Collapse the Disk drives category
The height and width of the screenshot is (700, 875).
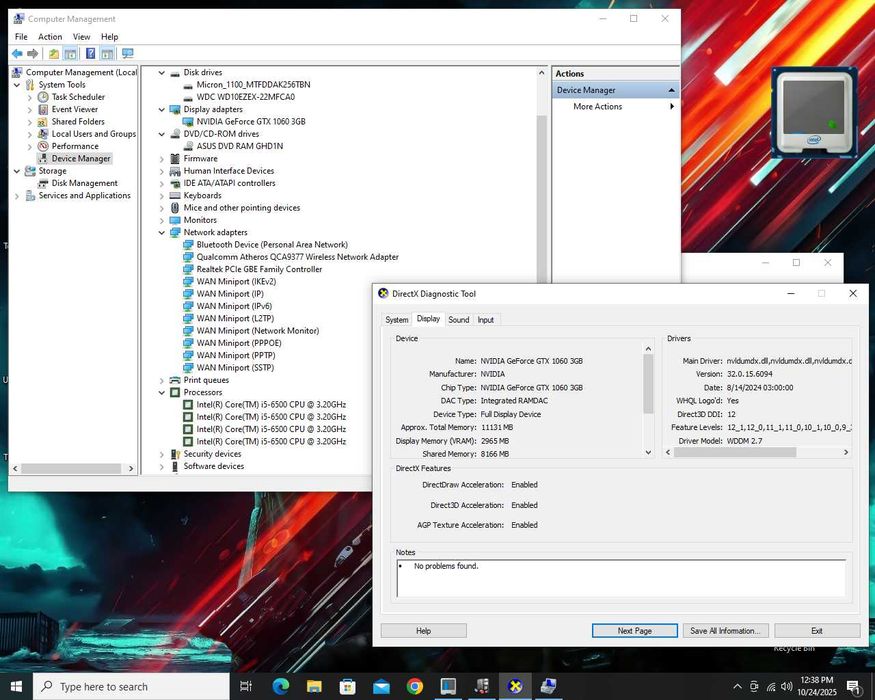161,73
